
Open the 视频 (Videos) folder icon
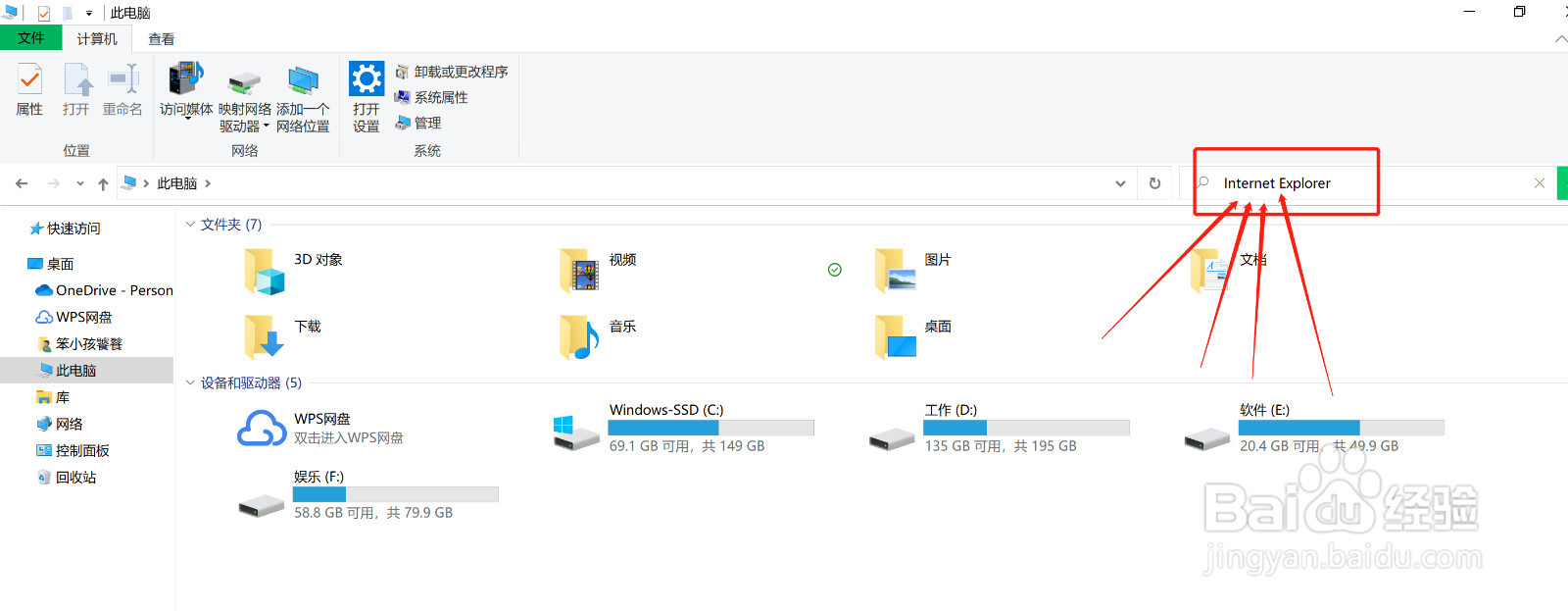click(579, 271)
